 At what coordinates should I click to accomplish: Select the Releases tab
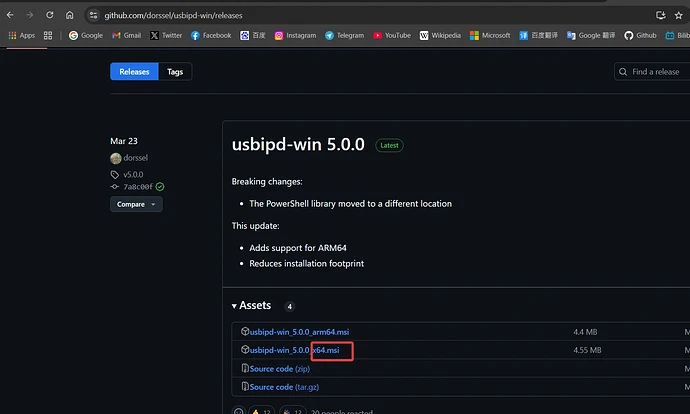pos(134,72)
